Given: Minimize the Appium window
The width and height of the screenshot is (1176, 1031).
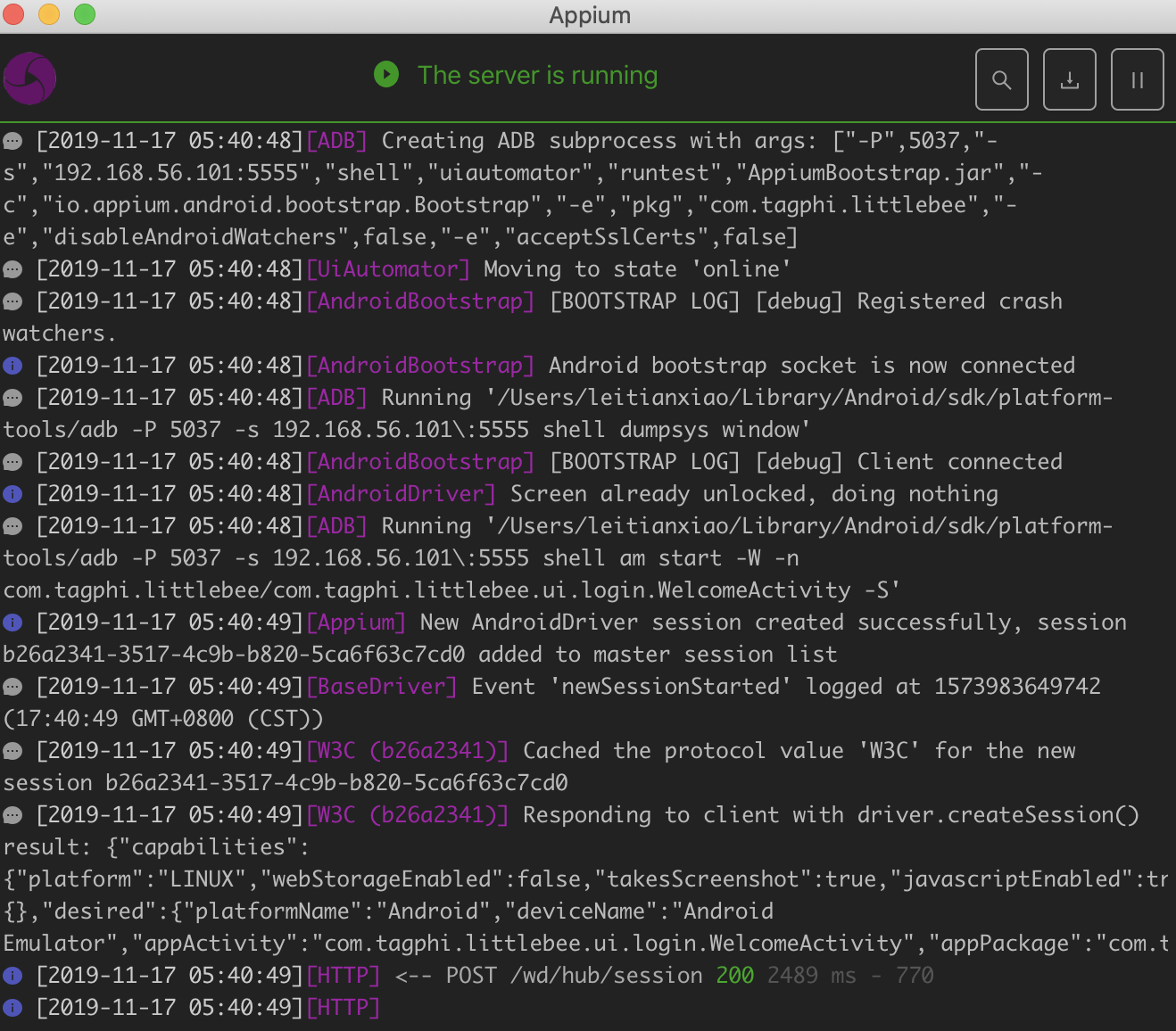Looking at the screenshot, I should pos(49,14).
